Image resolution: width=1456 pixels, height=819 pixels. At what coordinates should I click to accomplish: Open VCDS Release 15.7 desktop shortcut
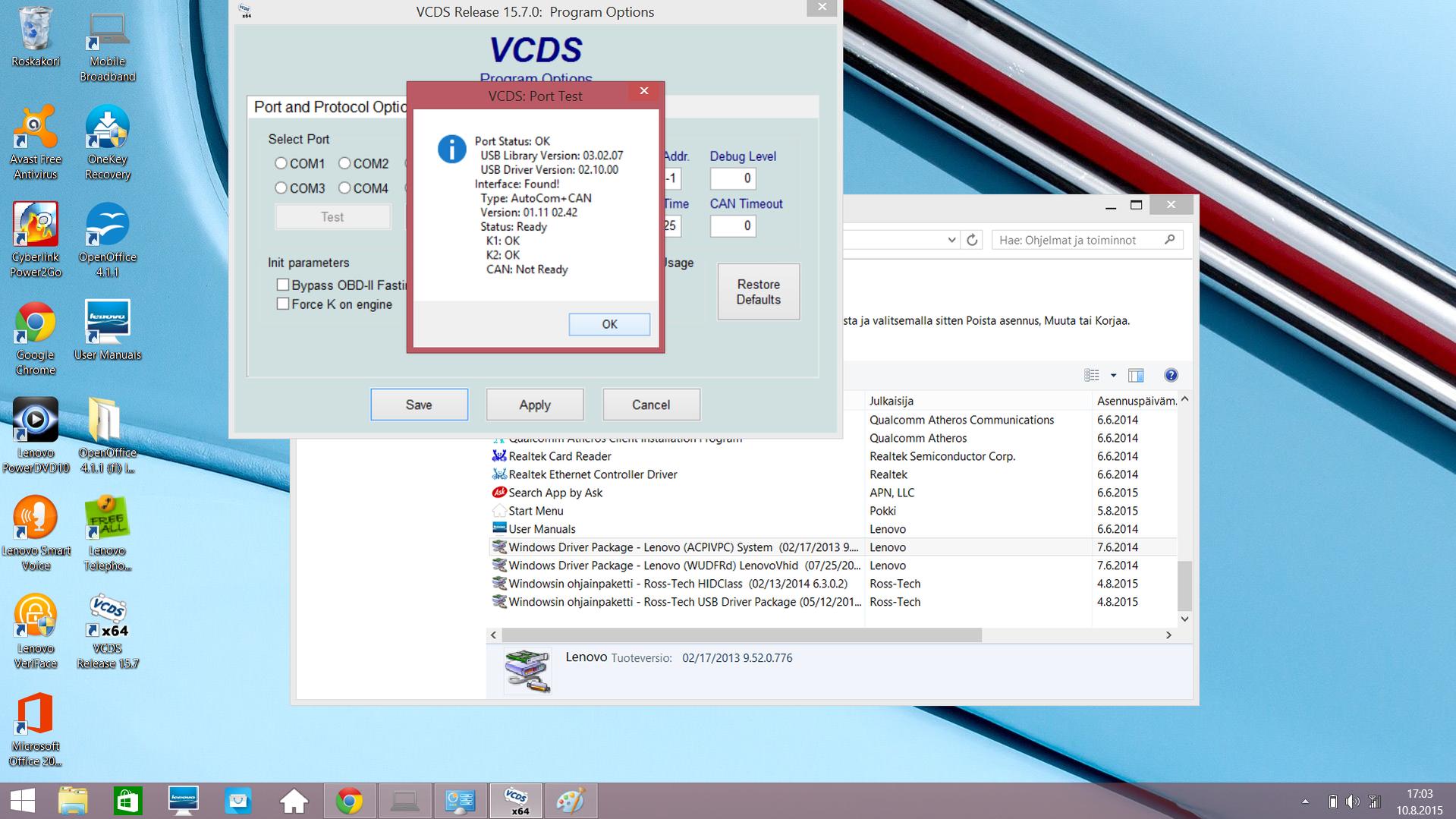point(108,630)
